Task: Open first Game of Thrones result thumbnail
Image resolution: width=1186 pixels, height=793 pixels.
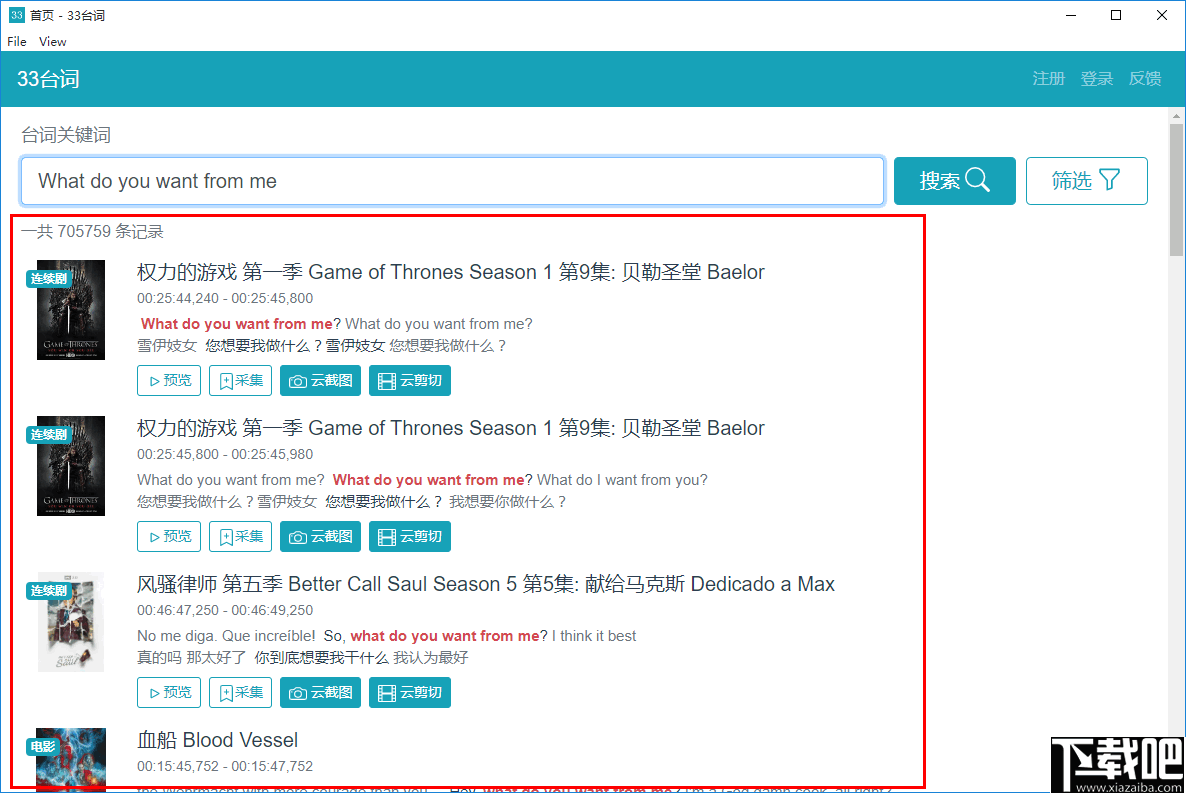Action: pos(71,310)
